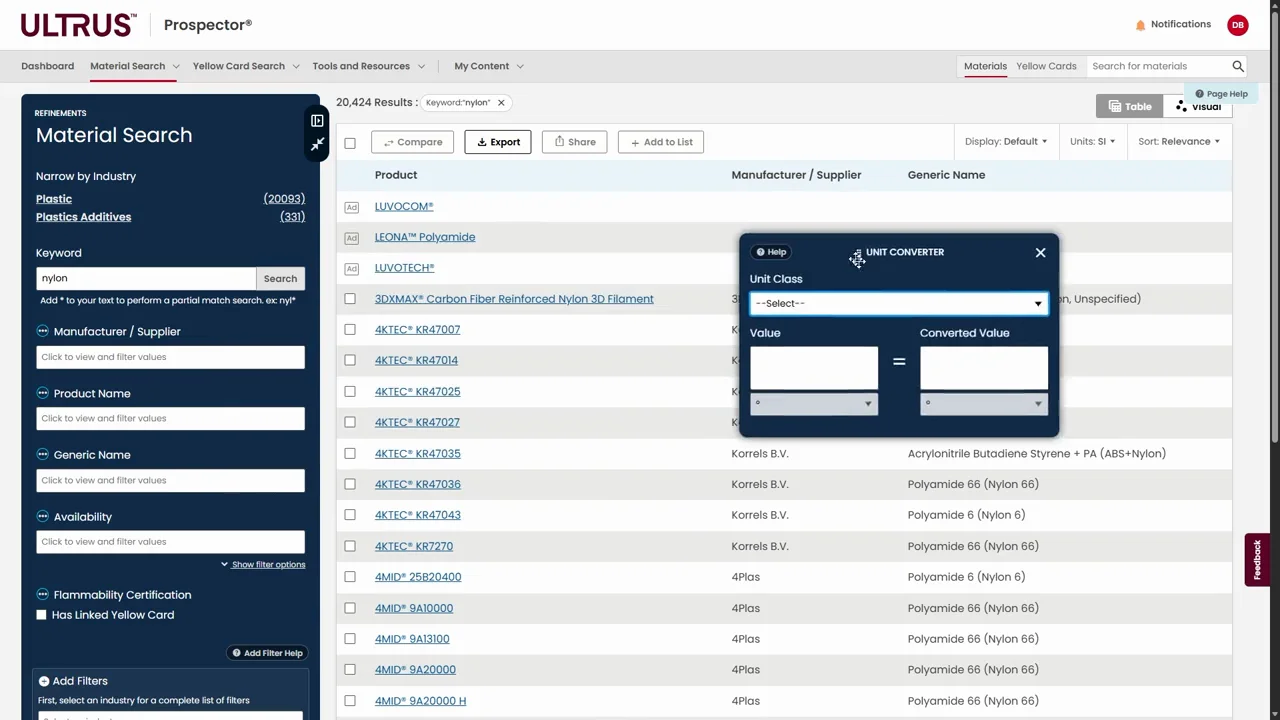Open the Feedback side tab
This screenshot has width=1280, height=720.
(x=1257, y=560)
